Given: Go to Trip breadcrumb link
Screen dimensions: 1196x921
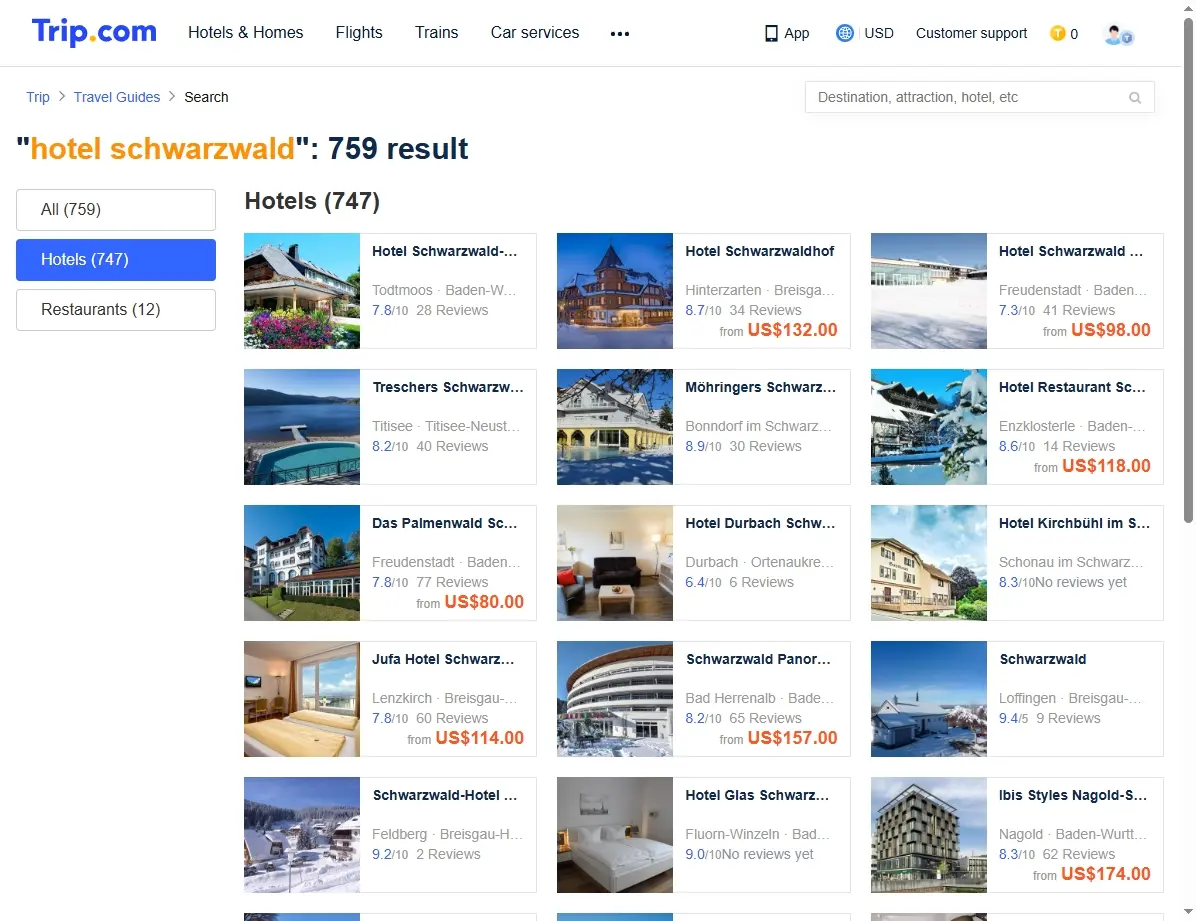Looking at the screenshot, I should pyautogui.click(x=37, y=97).
